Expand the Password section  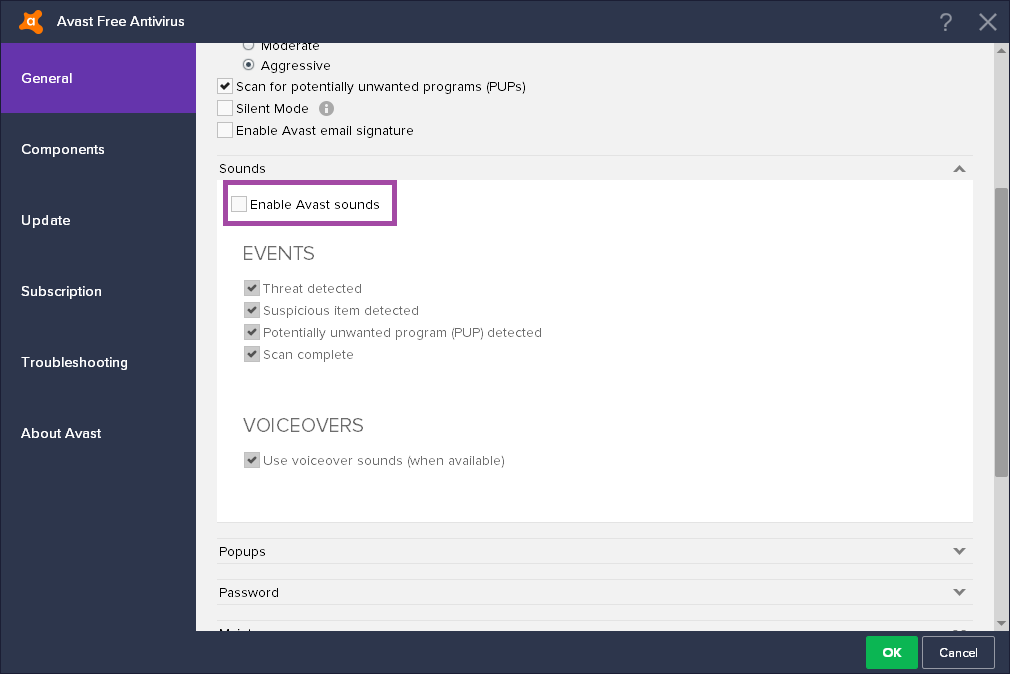(959, 592)
